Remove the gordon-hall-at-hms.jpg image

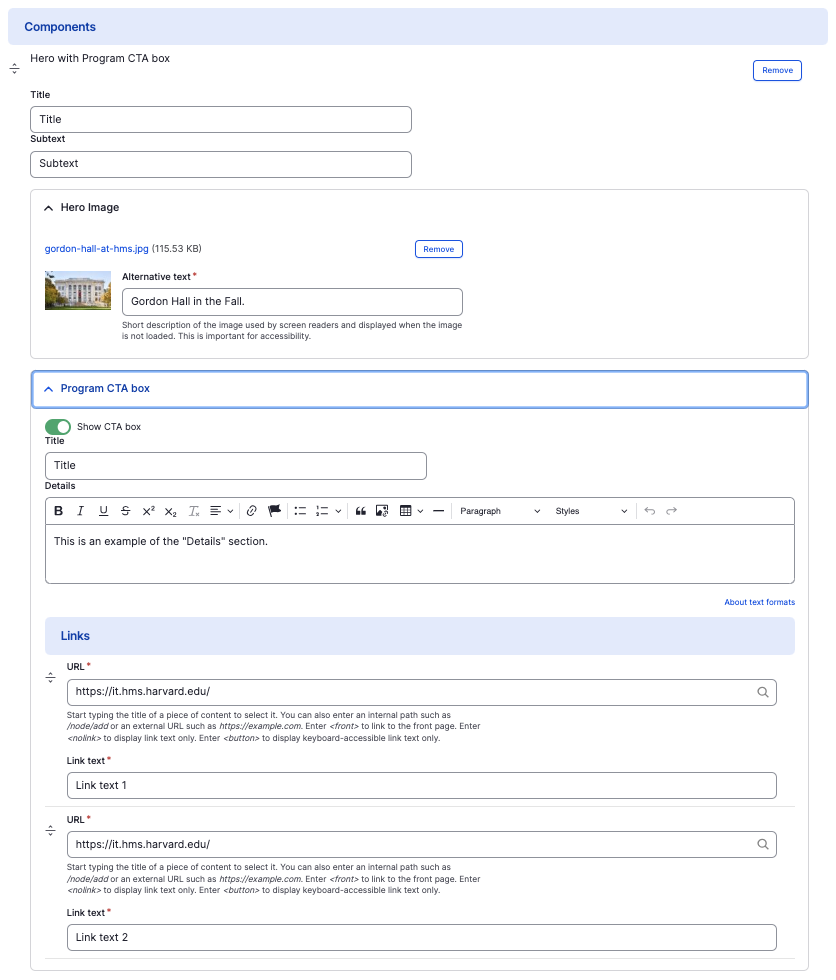(x=438, y=249)
